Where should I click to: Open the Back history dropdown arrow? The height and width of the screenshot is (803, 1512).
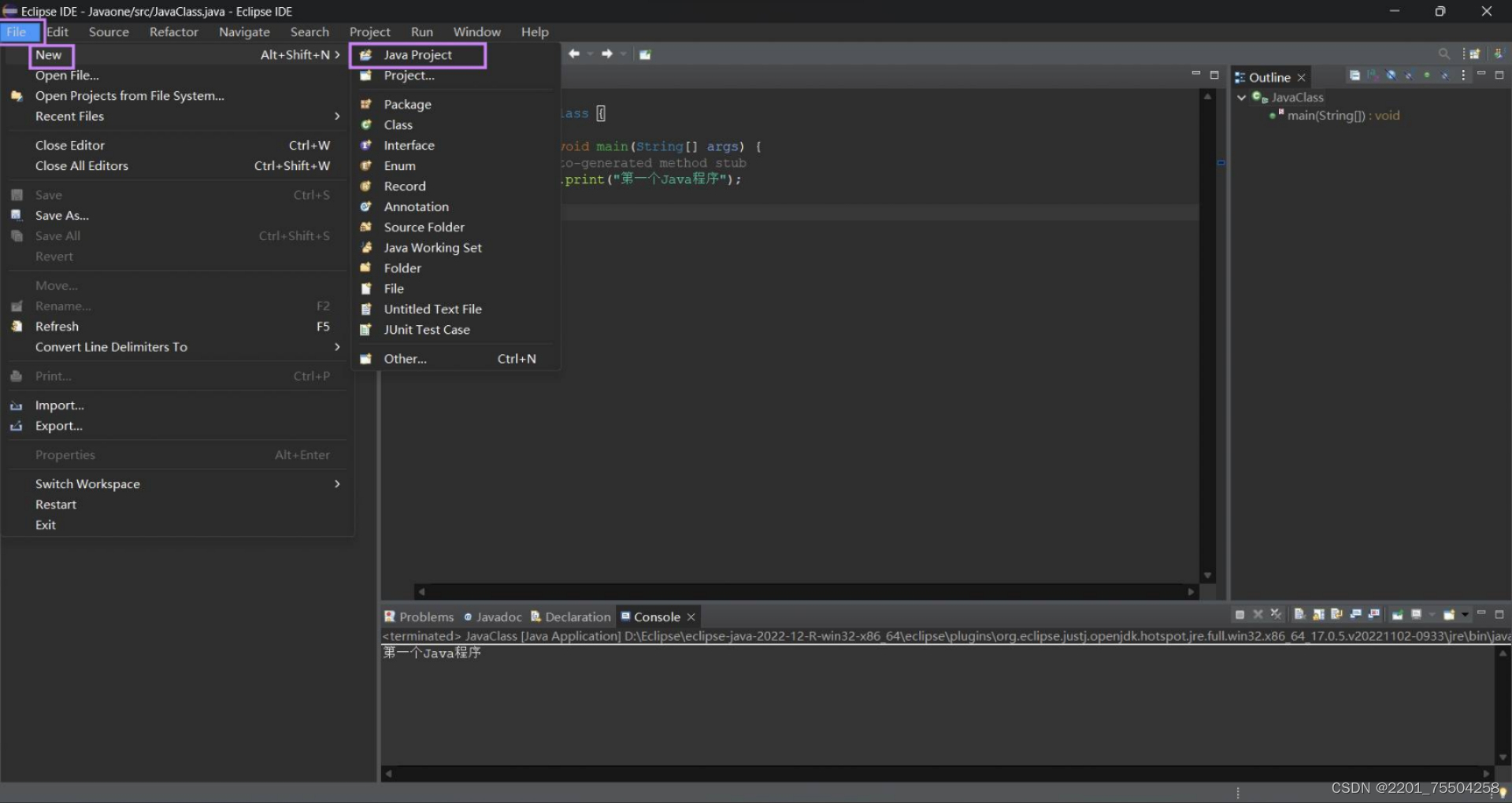coord(590,54)
